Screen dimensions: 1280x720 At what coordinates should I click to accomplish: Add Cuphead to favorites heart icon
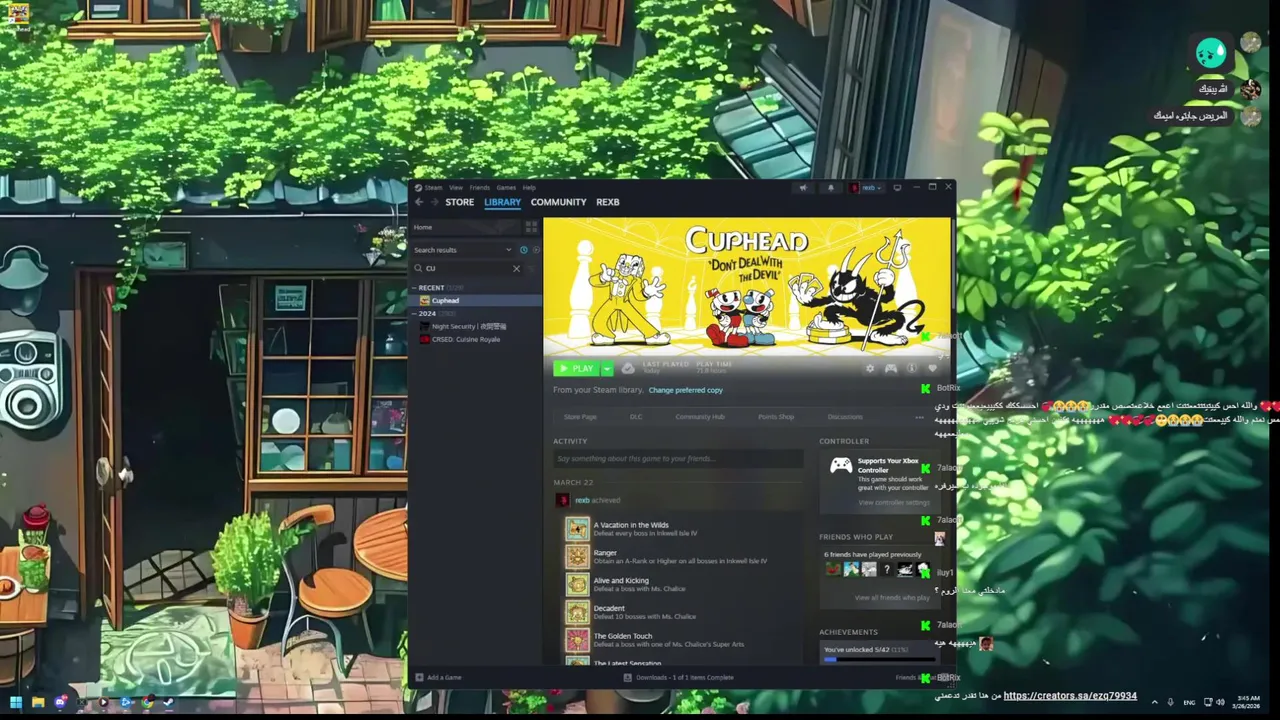click(932, 368)
